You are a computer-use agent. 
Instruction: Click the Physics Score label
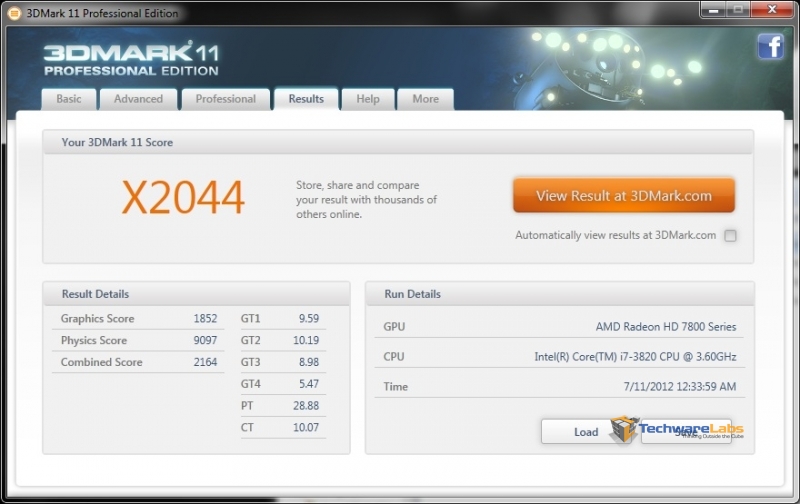click(94, 340)
